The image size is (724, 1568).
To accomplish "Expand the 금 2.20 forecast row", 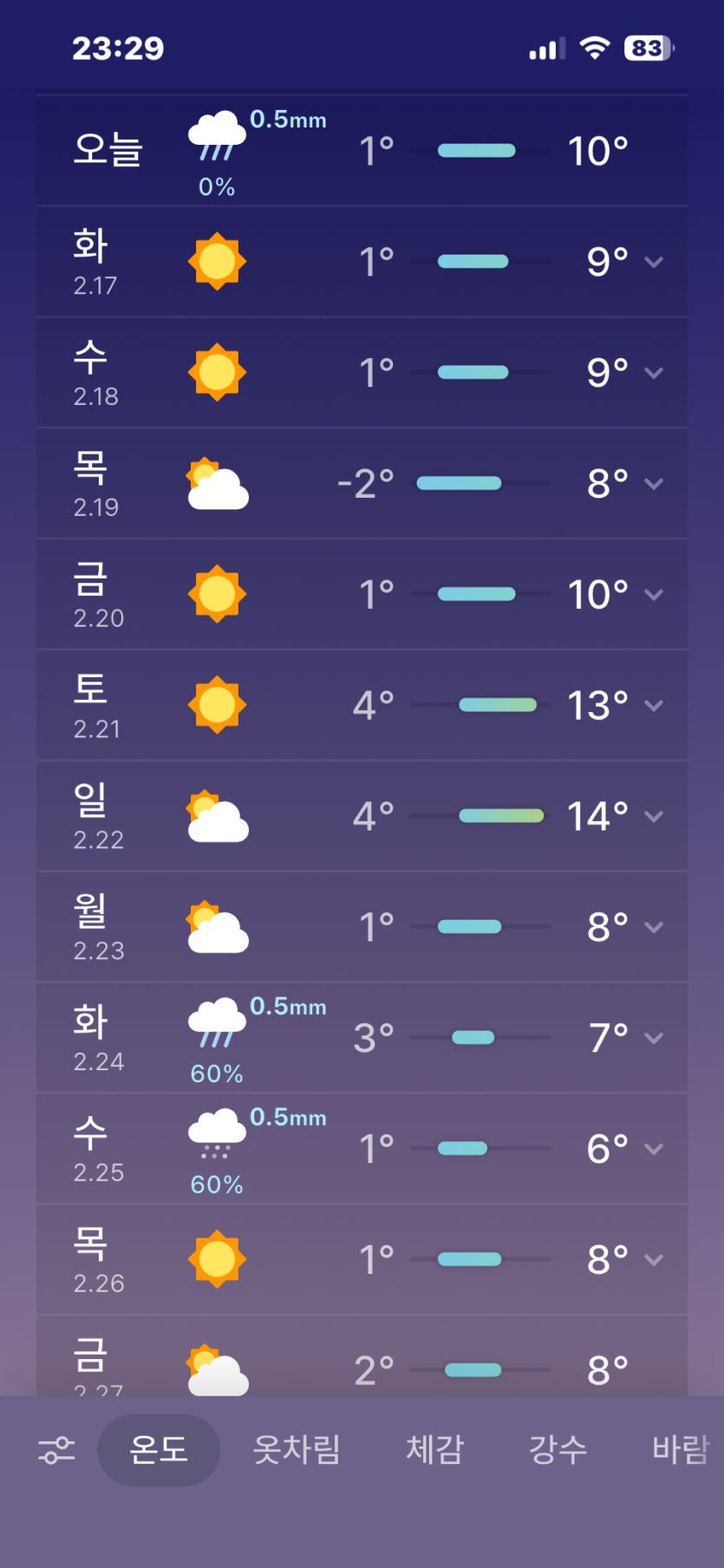I will [654, 595].
